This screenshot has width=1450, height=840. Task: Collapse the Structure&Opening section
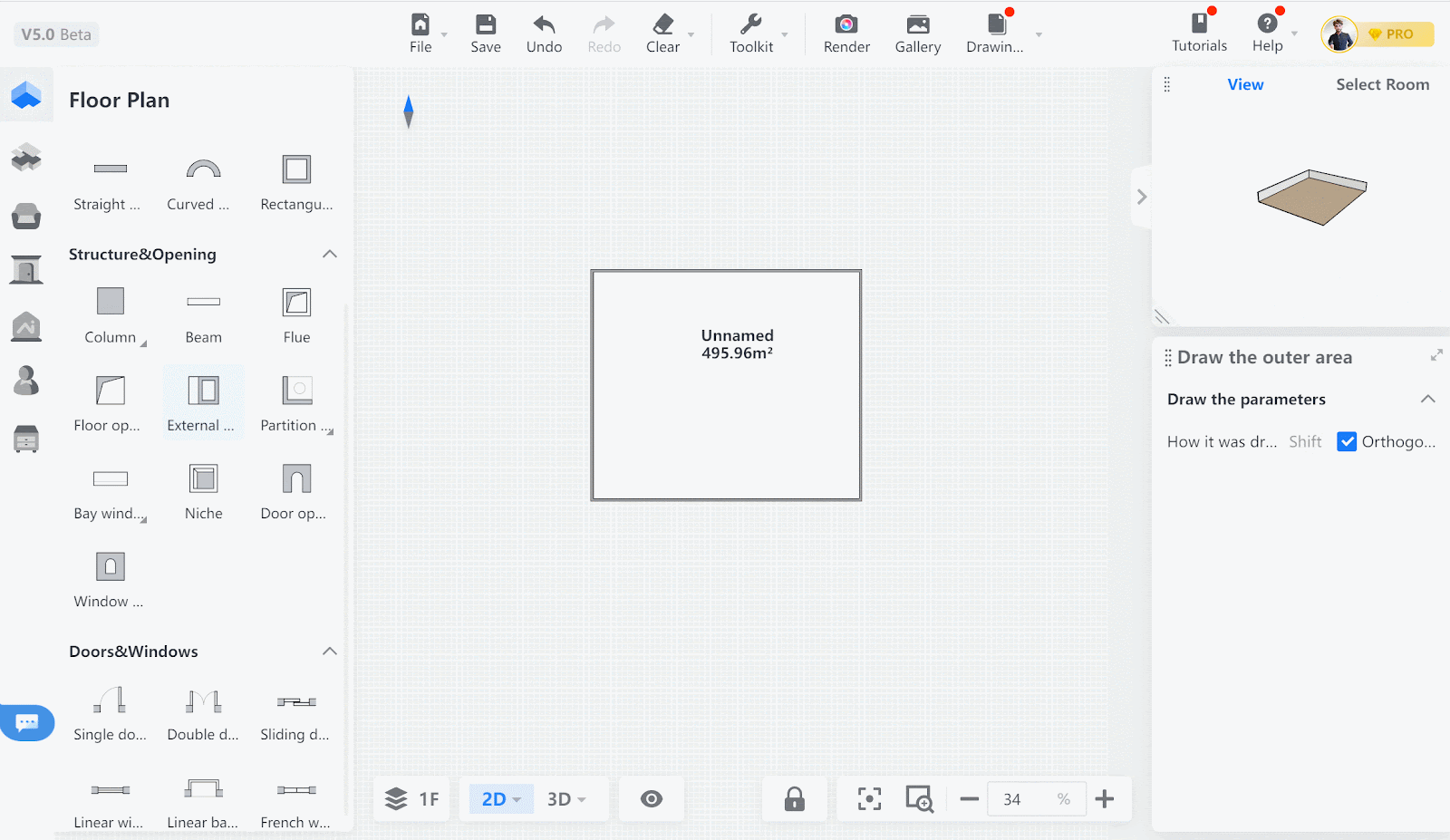(x=330, y=255)
